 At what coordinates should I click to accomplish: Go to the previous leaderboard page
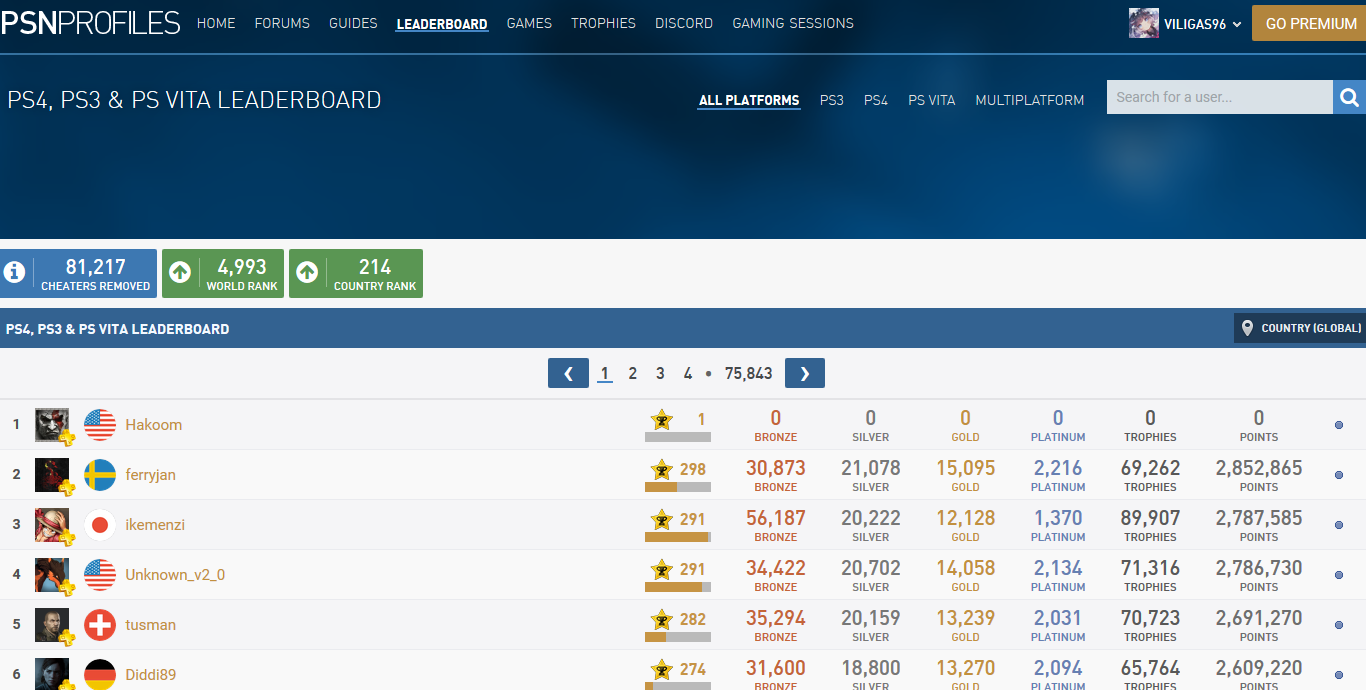click(568, 373)
